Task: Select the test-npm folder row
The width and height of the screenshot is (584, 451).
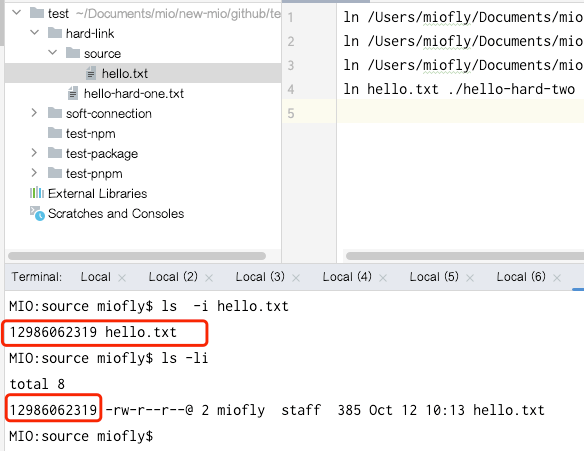Action: tap(143, 133)
